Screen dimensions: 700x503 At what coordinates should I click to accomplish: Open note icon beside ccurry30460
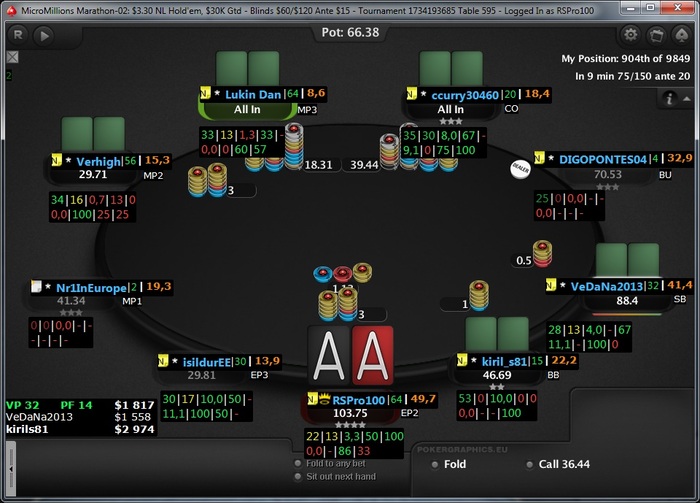tap(411, 94)
